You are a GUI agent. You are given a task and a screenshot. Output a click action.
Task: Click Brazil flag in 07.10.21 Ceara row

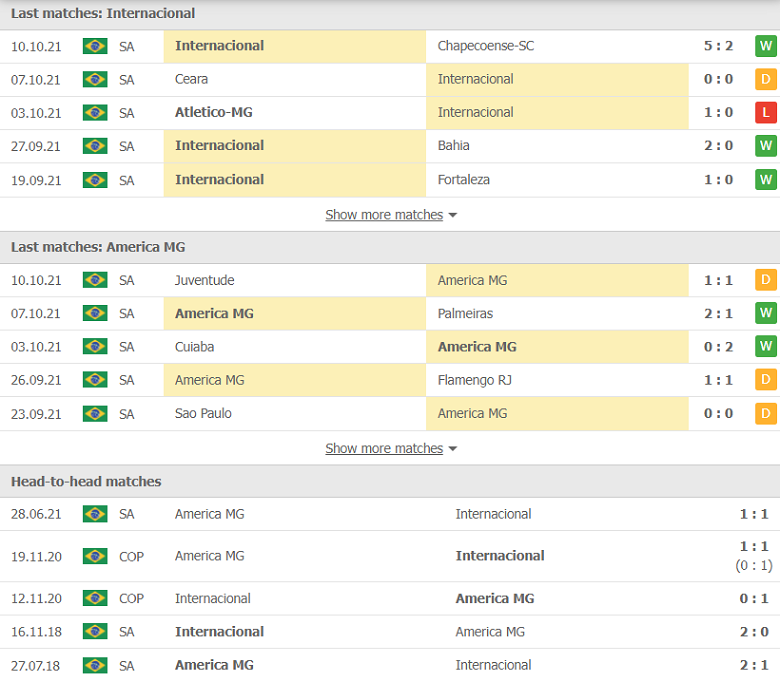(x=95, y=80)
